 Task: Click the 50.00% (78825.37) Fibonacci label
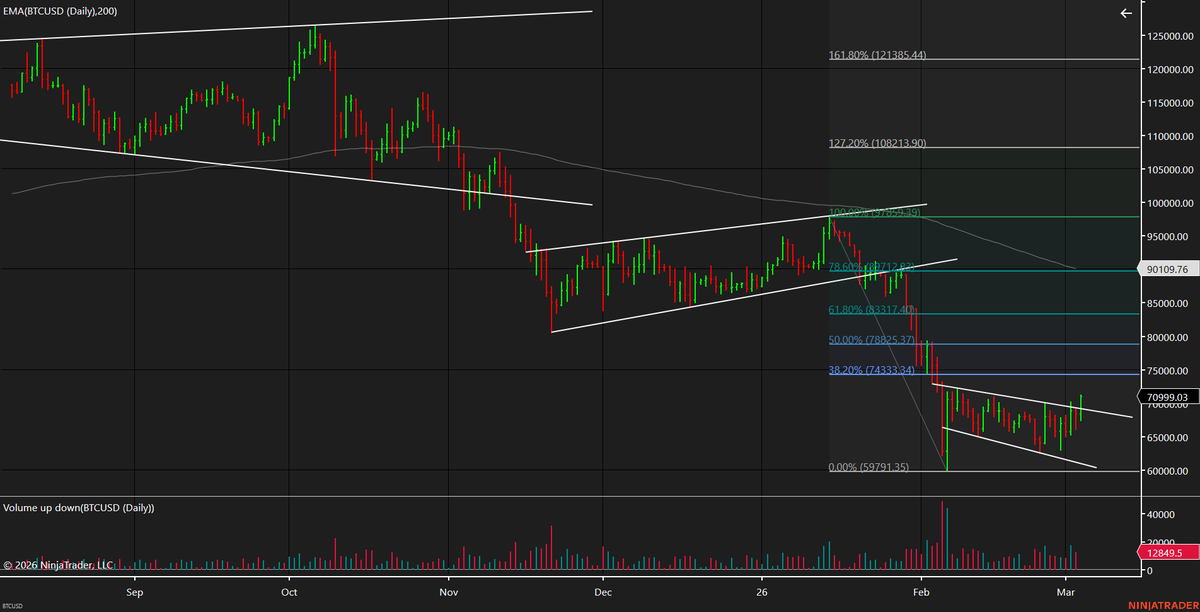coord(872,340)
